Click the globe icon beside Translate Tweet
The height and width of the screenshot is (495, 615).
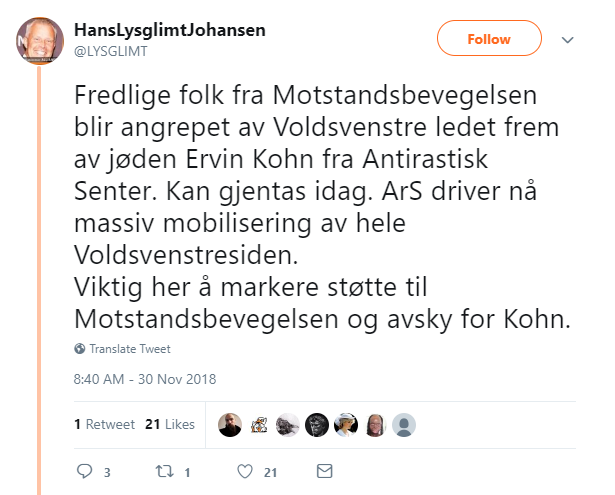click(80, 349)
